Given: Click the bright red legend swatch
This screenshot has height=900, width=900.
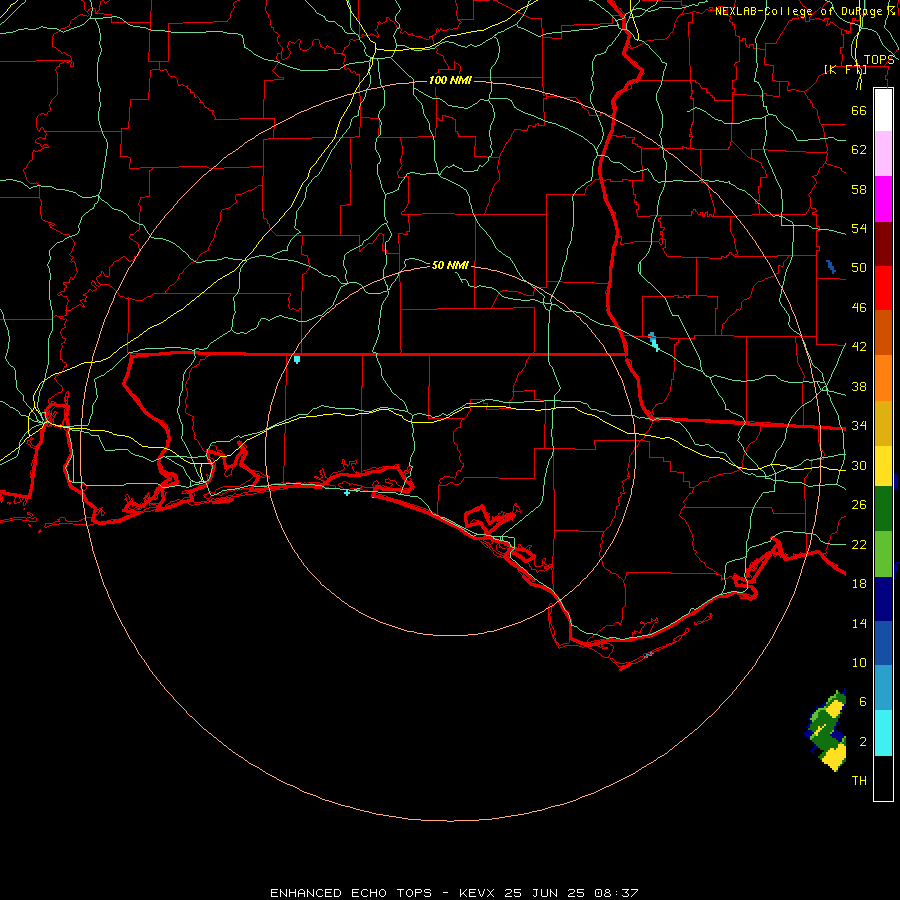Looking at the screenshot, I should point(883,288).
